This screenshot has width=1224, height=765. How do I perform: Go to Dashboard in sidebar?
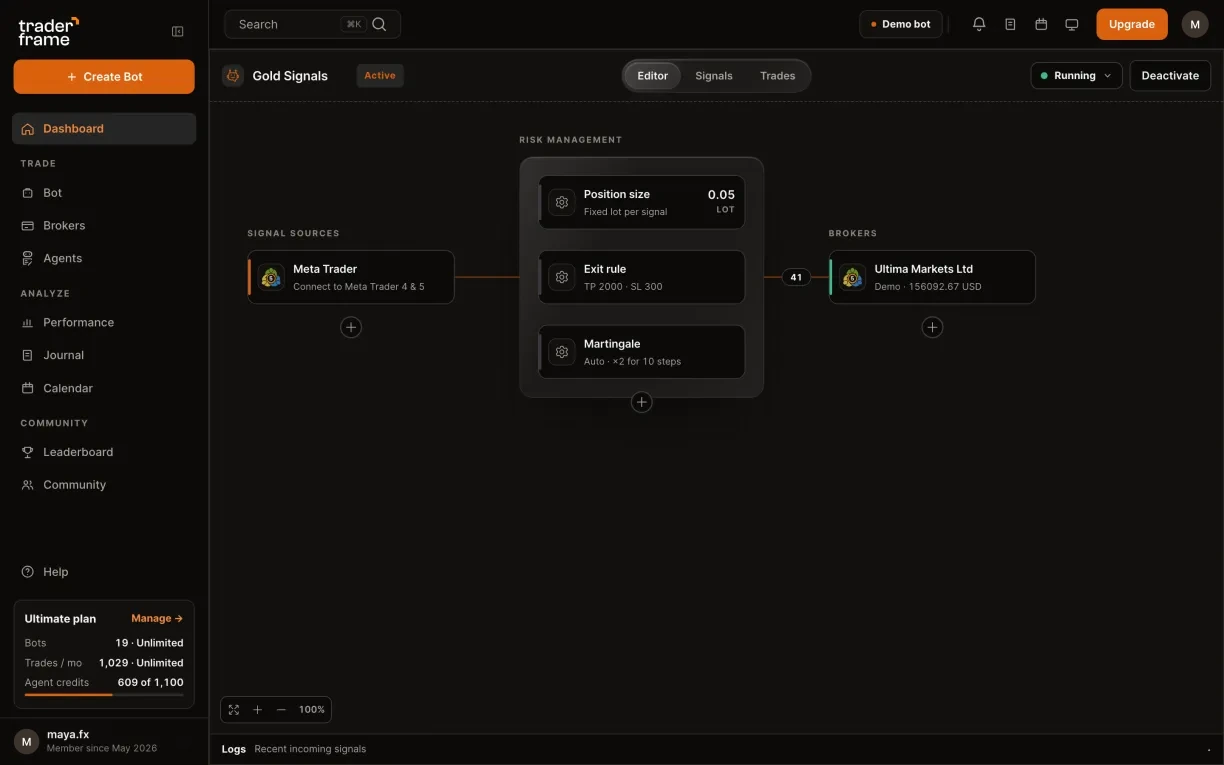click(x=104, y=129)
